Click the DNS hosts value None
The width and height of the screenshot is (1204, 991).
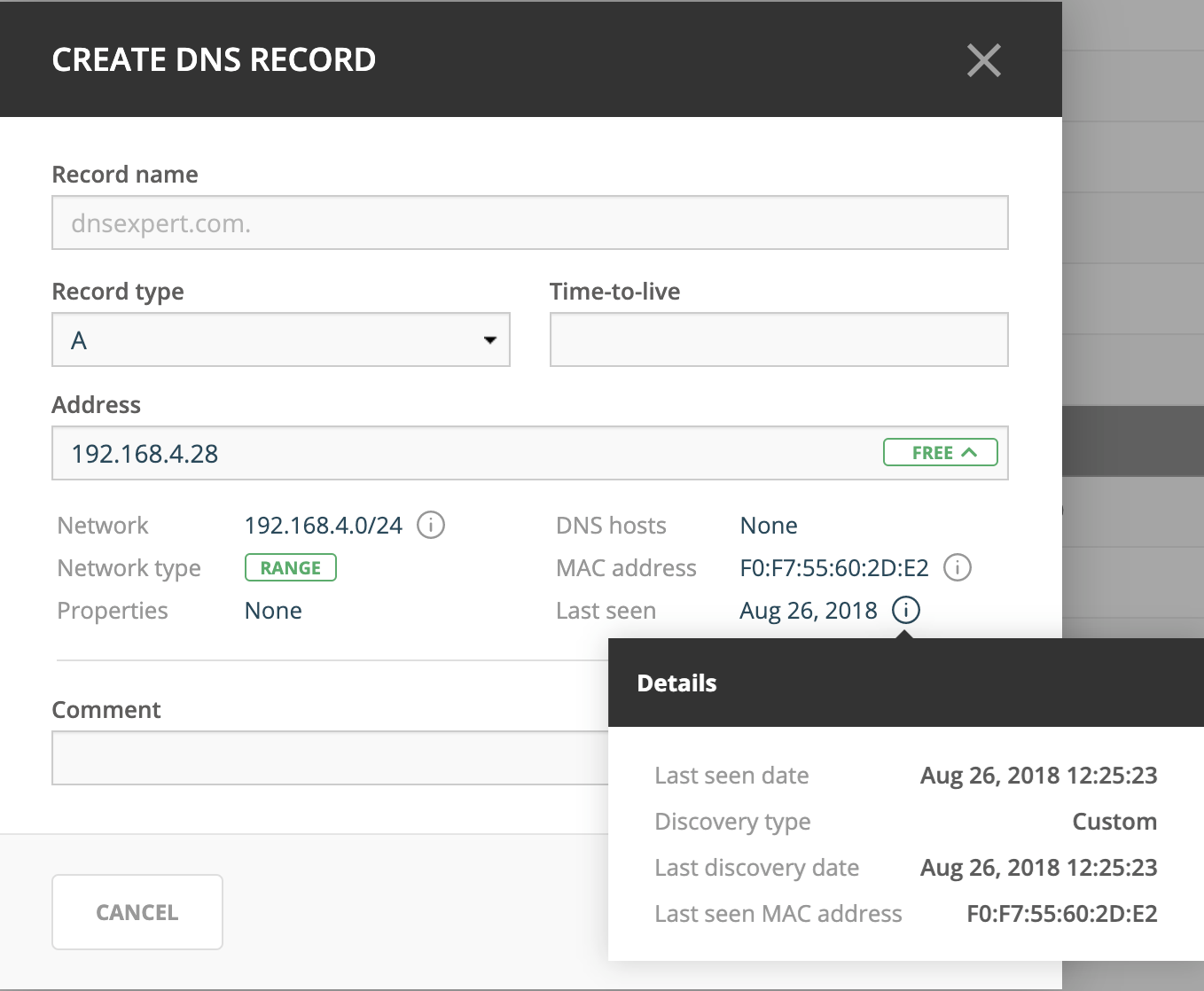[x=769, y=526]
